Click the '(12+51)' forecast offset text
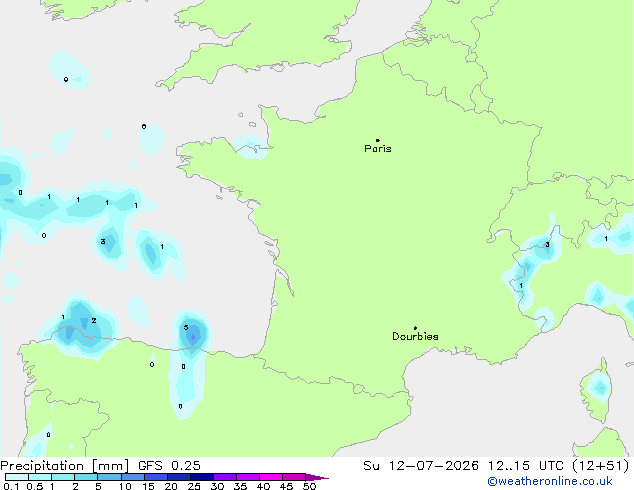634x490 pixels. (601, 466)
